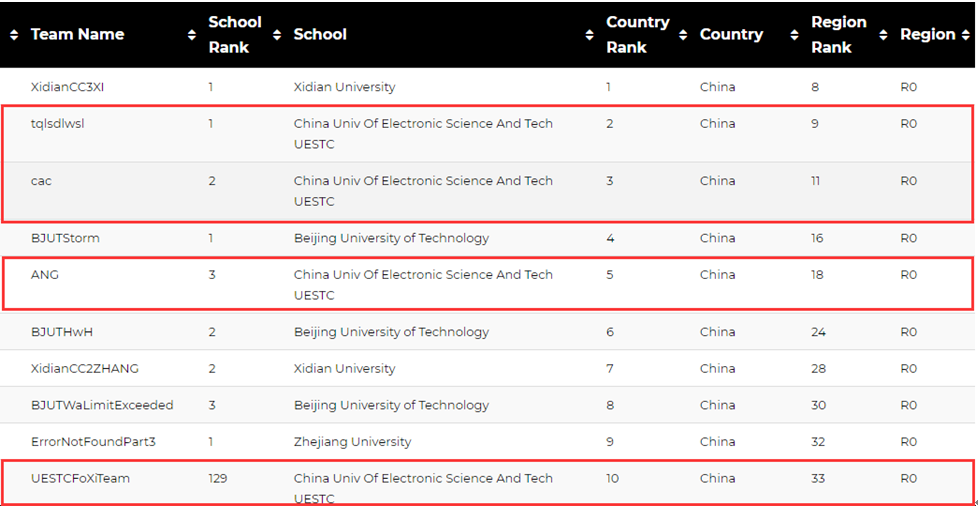Click BJUTWaLimitExceeded team name
Screen dimensions: 978x509
click(x=102, y=405)
